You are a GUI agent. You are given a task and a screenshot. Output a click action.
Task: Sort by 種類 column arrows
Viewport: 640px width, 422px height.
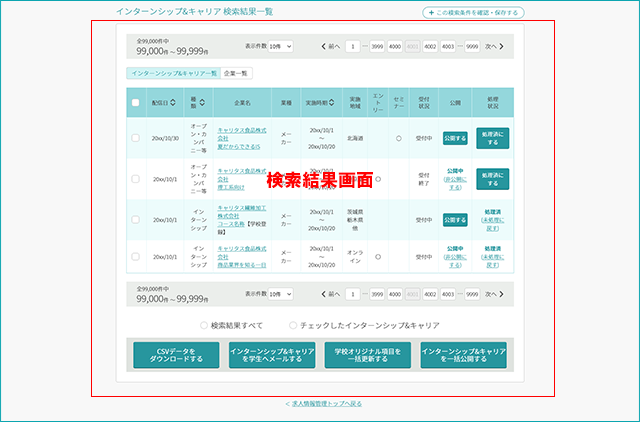pos(202,102)
